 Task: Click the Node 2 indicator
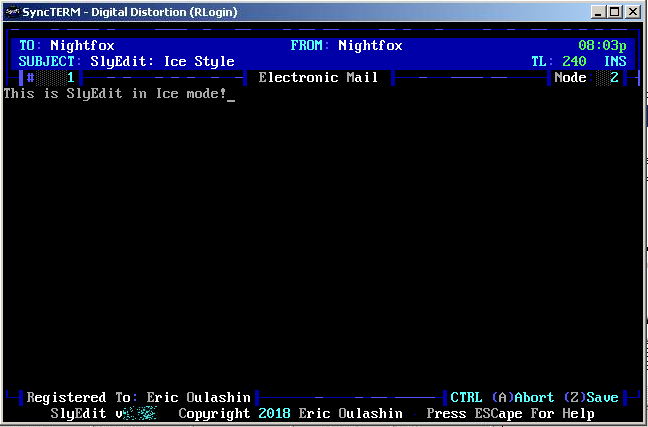coord(586,77)
